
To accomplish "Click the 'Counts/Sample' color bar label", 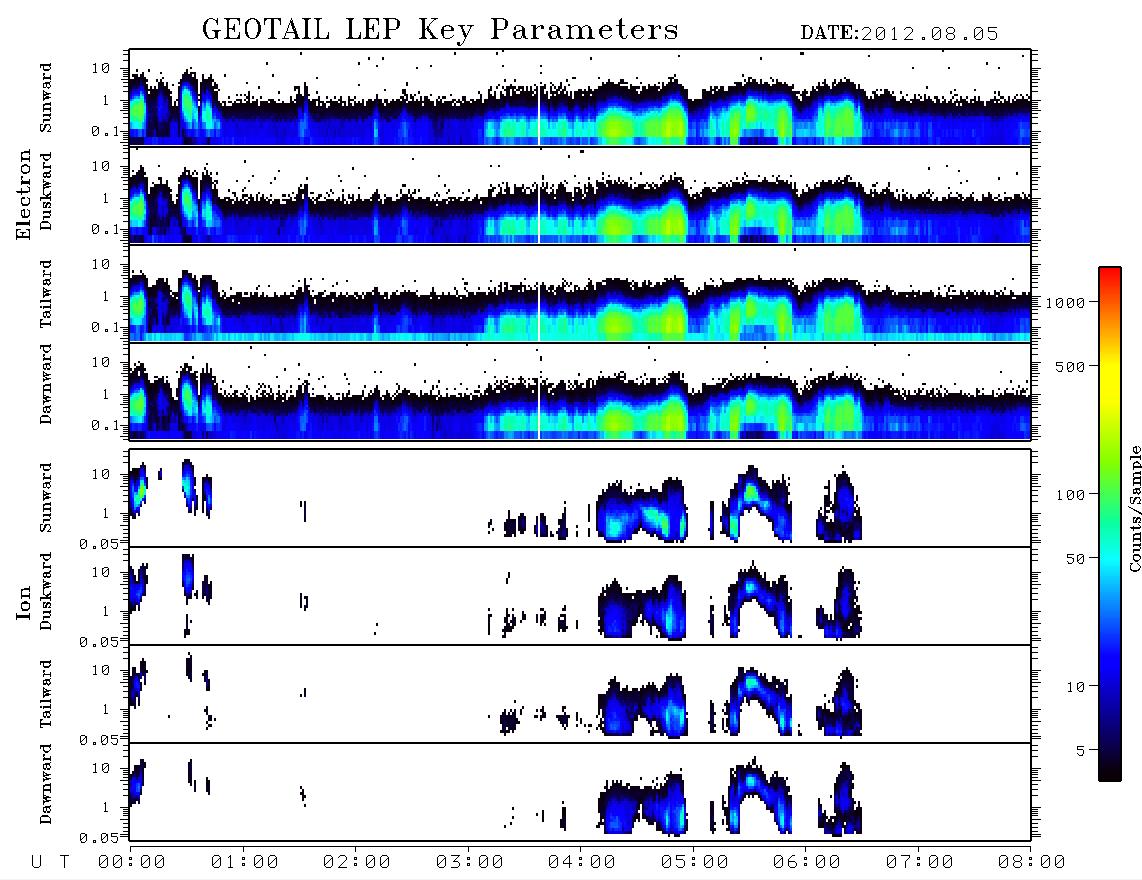I will tap(1134, 508).
